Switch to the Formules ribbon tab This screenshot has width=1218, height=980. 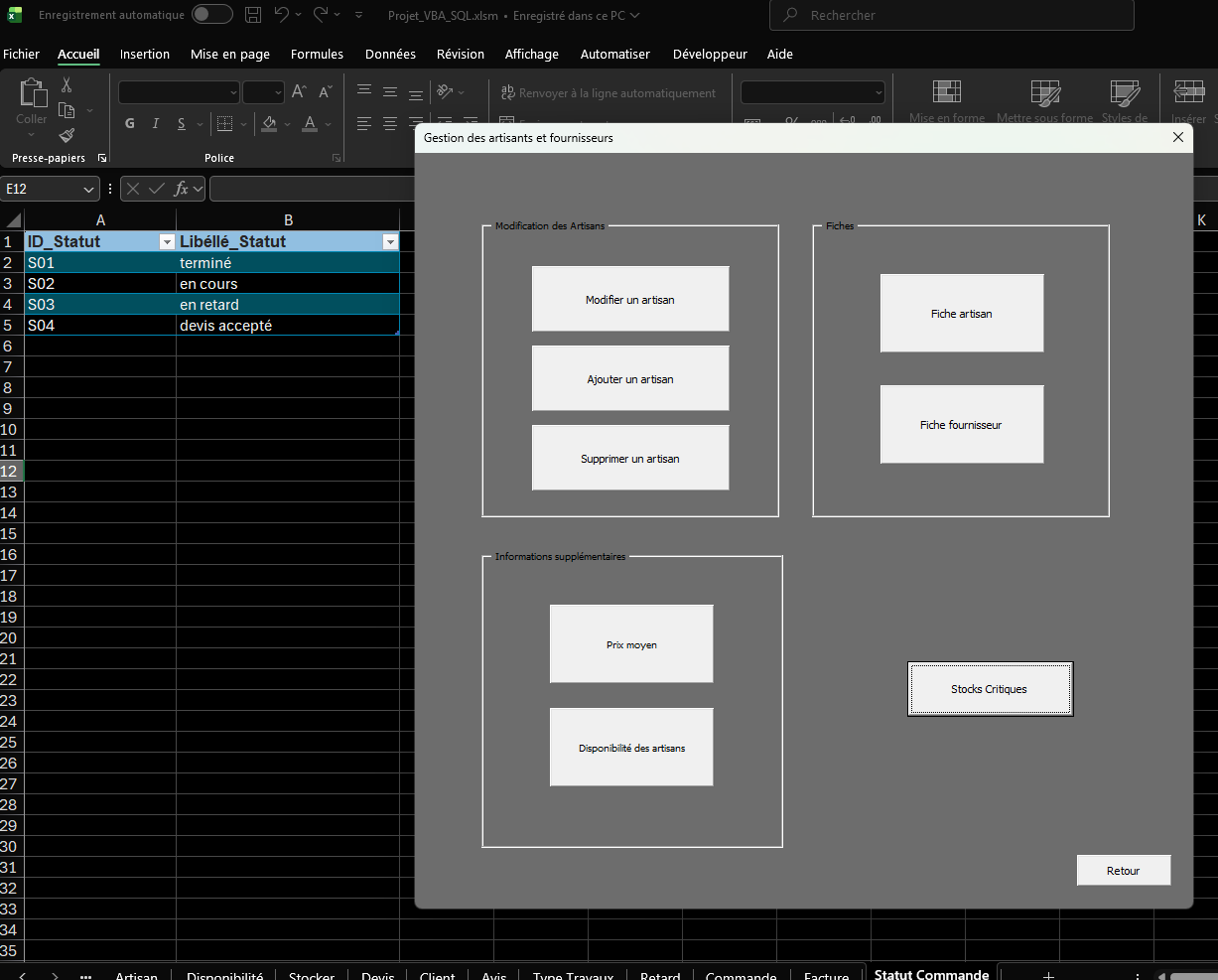pos(317,55)
